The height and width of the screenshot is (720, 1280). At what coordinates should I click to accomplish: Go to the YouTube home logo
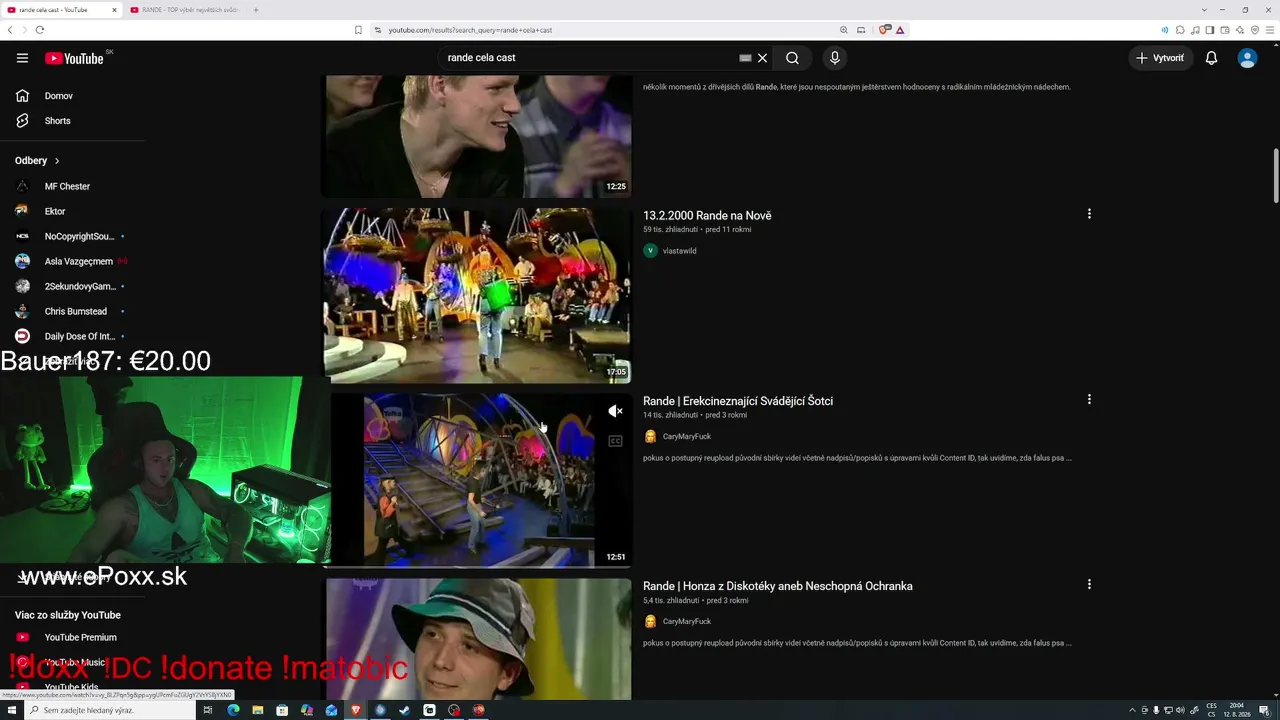(x=74, y=58)
